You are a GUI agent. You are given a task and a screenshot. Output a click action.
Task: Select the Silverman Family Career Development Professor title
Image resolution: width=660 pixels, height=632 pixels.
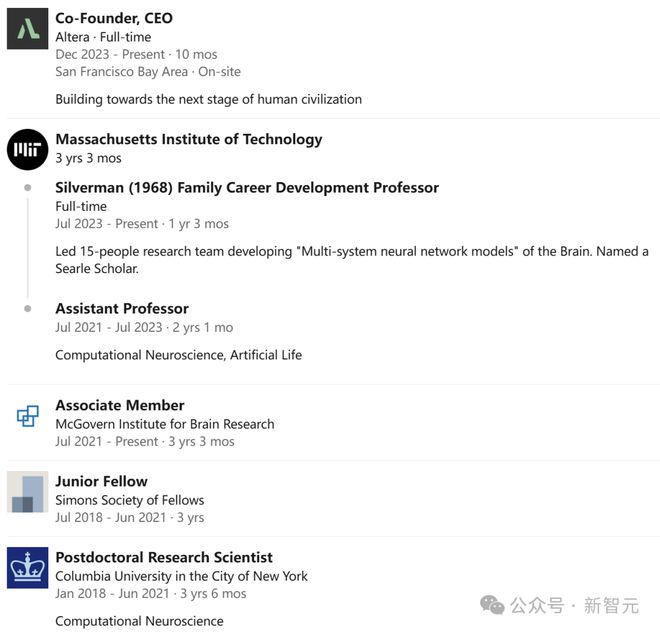pos(247,187)
